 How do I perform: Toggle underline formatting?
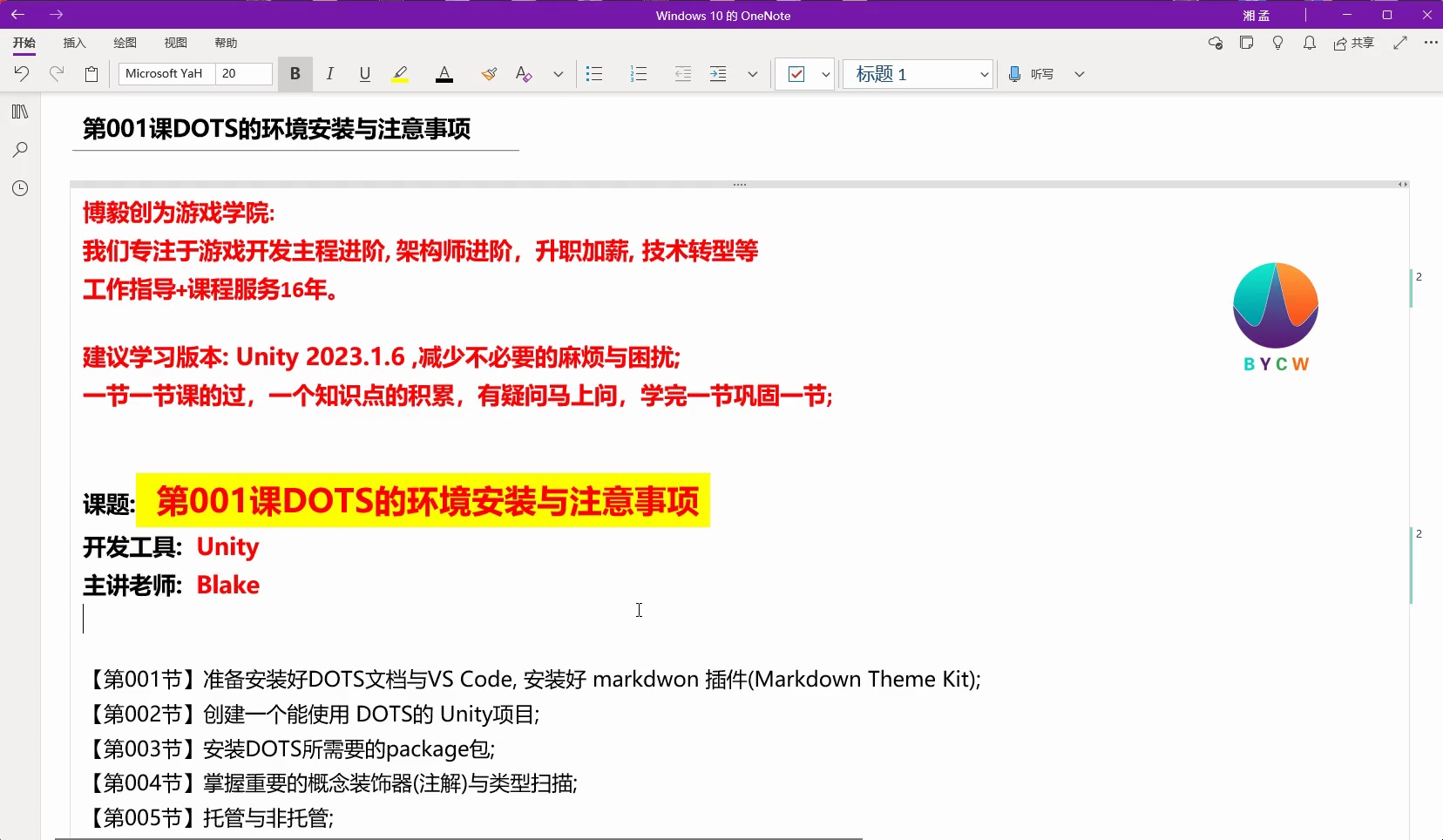click(x=365, y=74)
